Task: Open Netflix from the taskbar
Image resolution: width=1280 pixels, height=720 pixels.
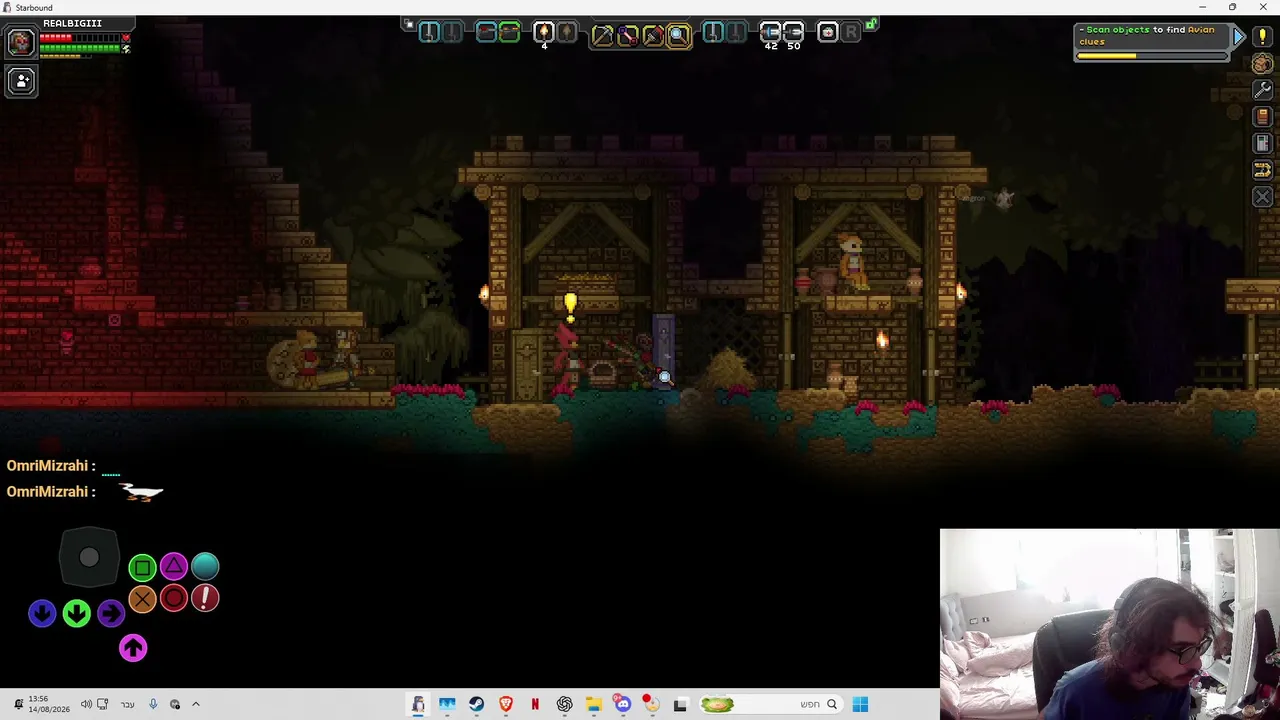Action: pos(535,704)
